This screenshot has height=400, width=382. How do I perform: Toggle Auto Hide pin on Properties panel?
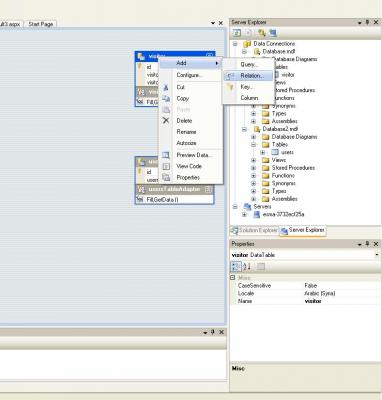pos(367,244)
